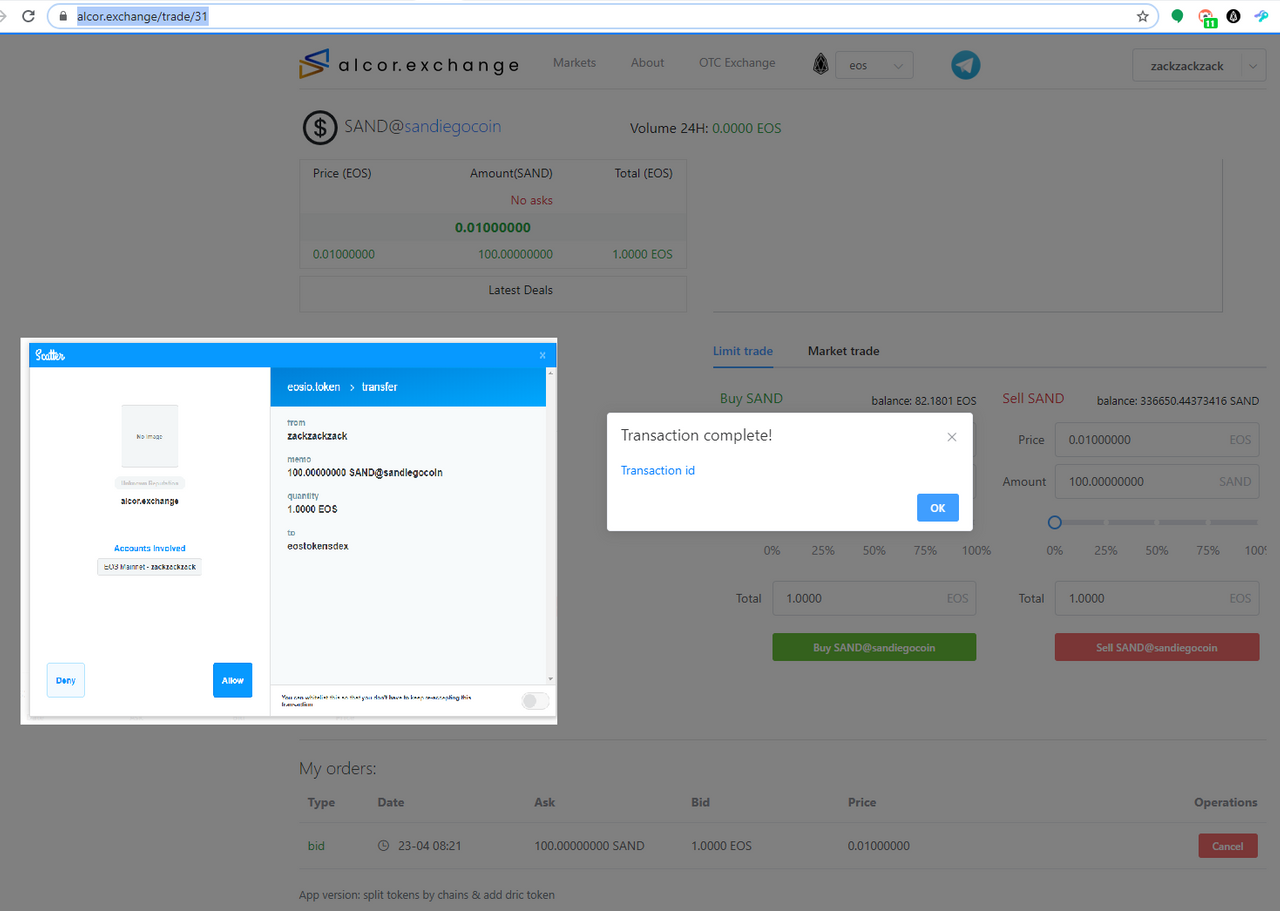This screenshot has height=911, width=1280.
Task: Click the EOS chain logo icon
Action: click(x=821, y=65)
